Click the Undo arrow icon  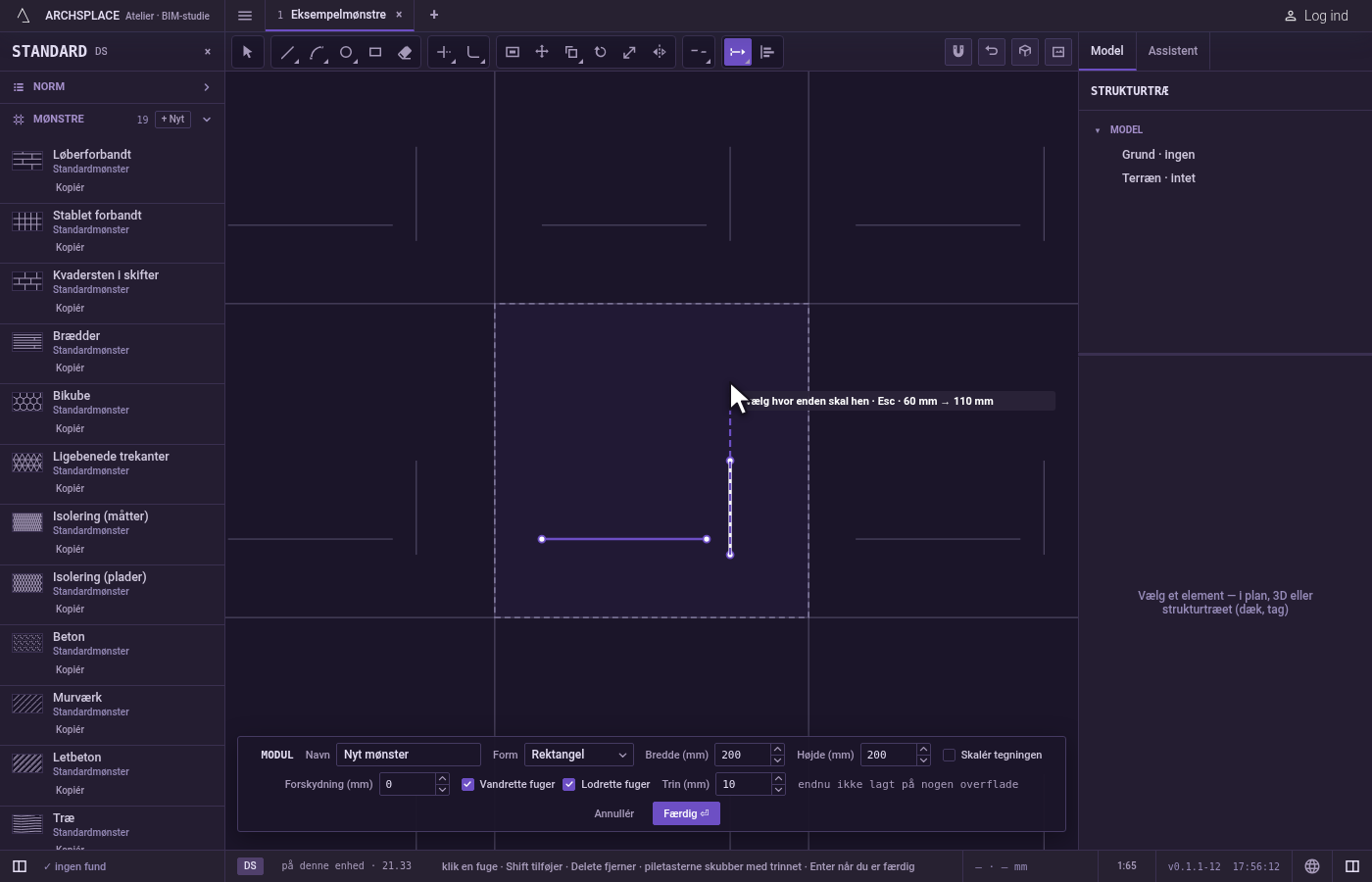coord(992,51)
